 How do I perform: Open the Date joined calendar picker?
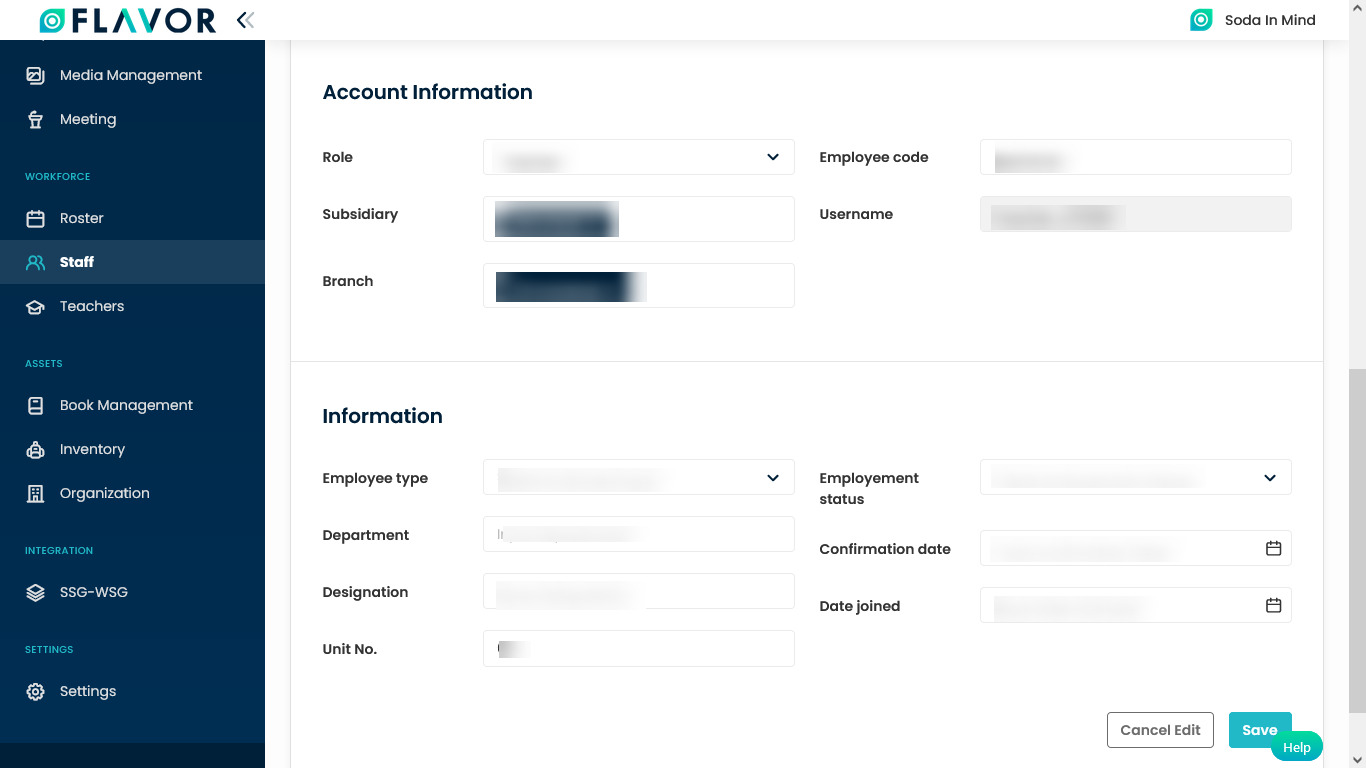pos(1273,605)
